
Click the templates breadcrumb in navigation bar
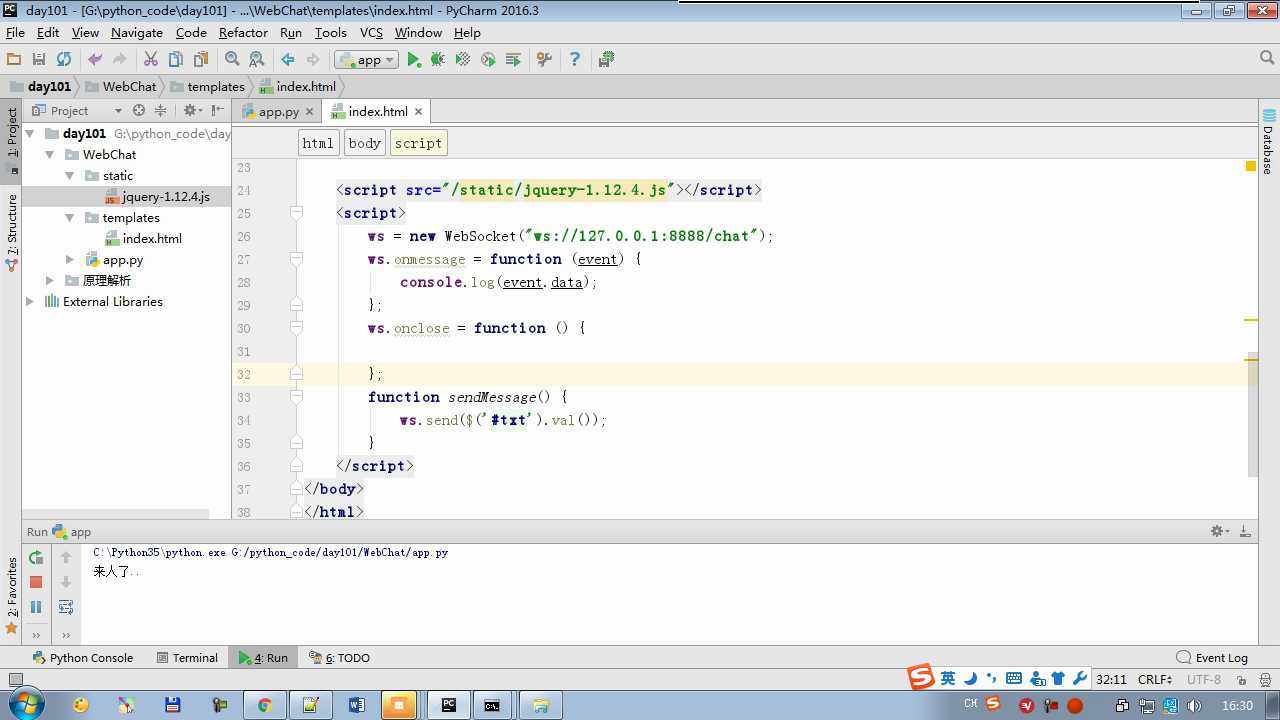[207, 86]
